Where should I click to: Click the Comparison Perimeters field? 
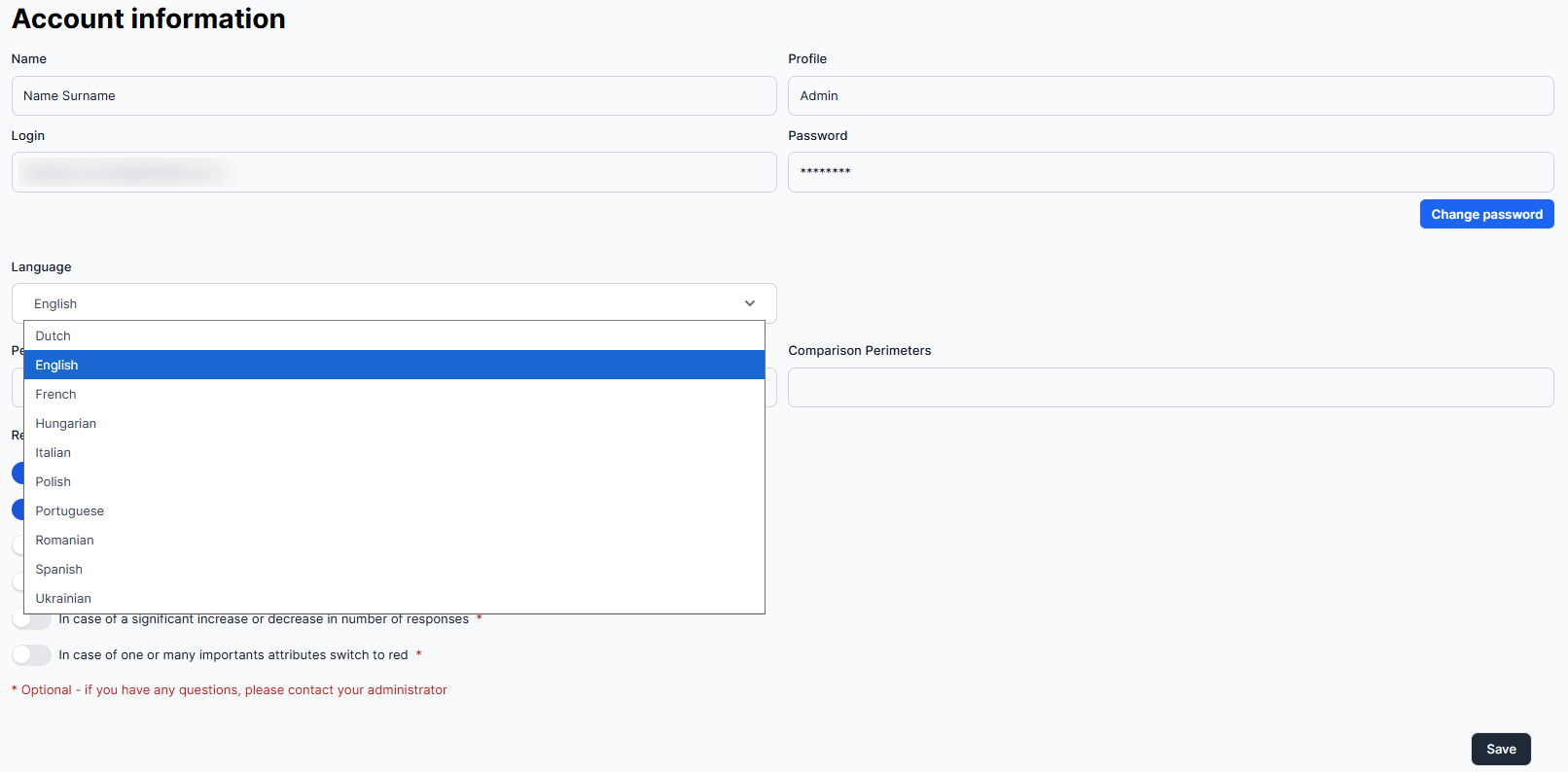[x=1170, y=388]
